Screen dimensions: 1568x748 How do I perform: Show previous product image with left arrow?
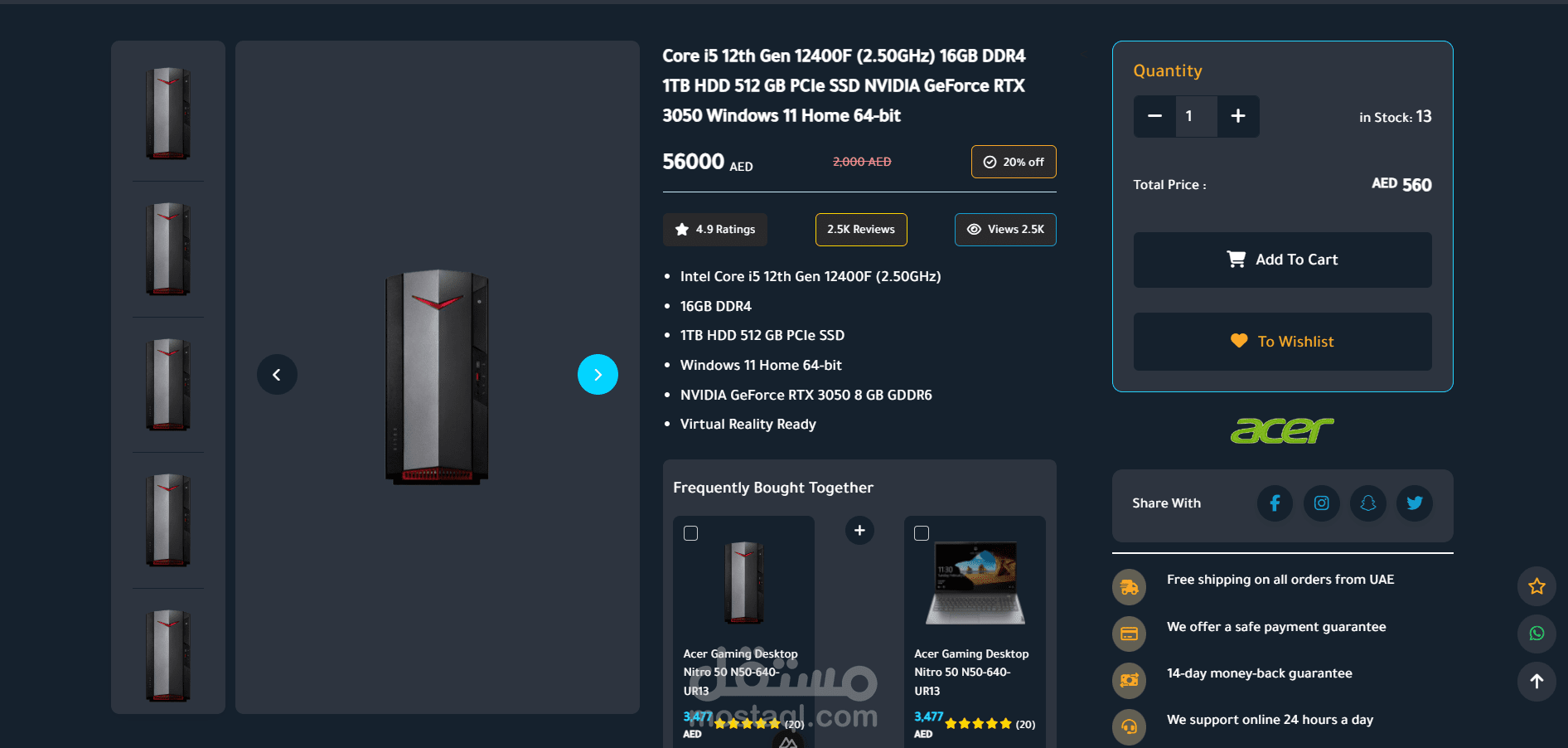(x=277, y=375)
